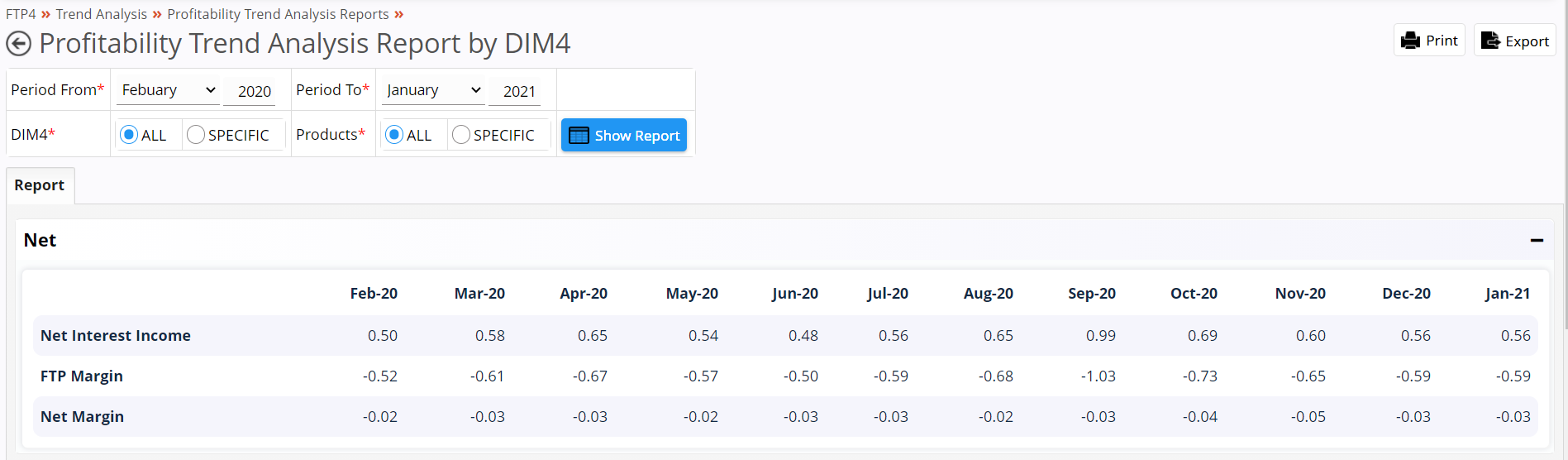Select SPECIFIC radio for DIM4
1568x460 pixels.
[x=196, y=135]
